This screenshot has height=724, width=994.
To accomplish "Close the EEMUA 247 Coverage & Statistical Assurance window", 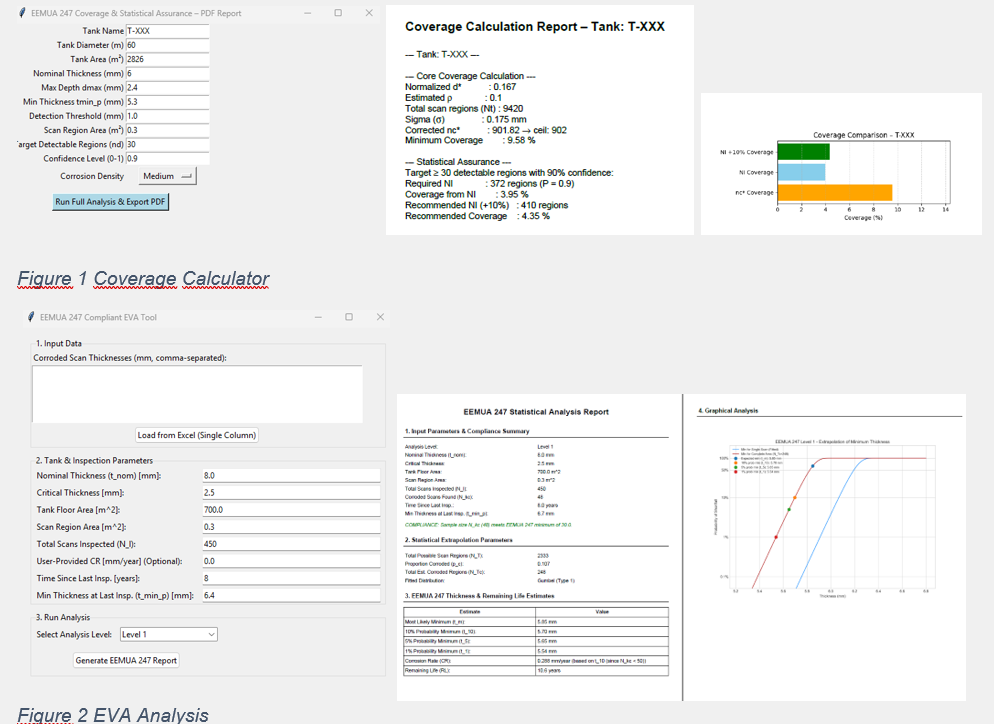I will tap(369, 13).
